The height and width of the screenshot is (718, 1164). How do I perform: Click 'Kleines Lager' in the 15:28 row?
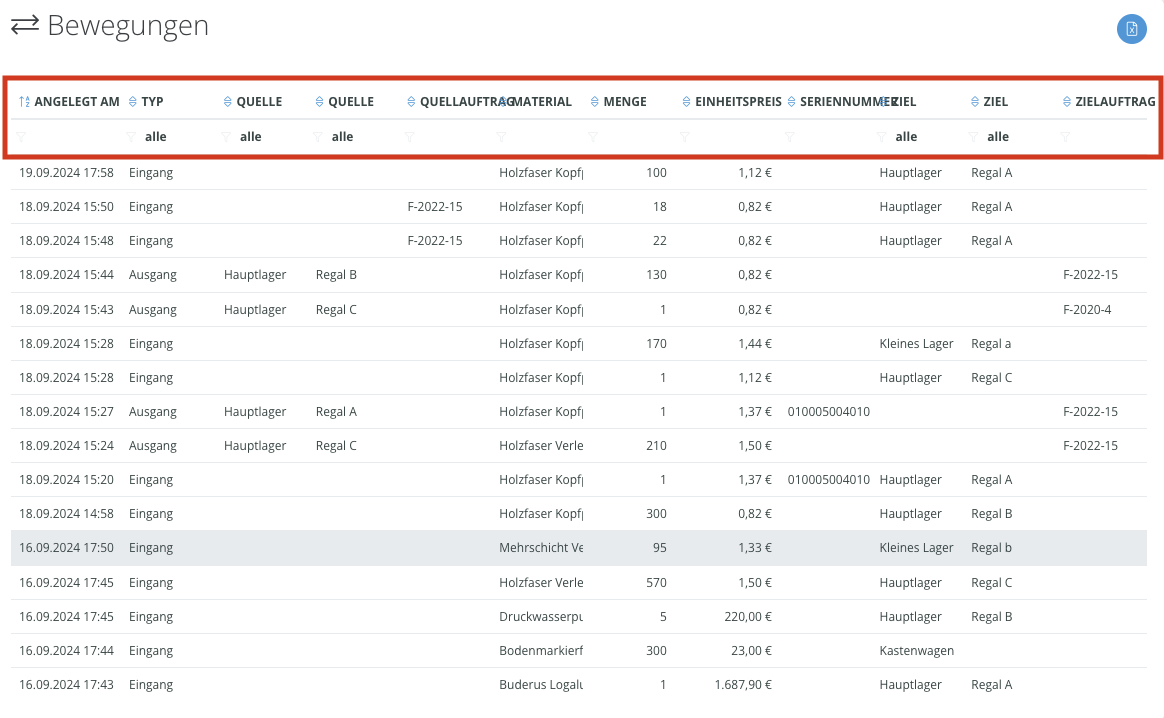pos(916,344)
